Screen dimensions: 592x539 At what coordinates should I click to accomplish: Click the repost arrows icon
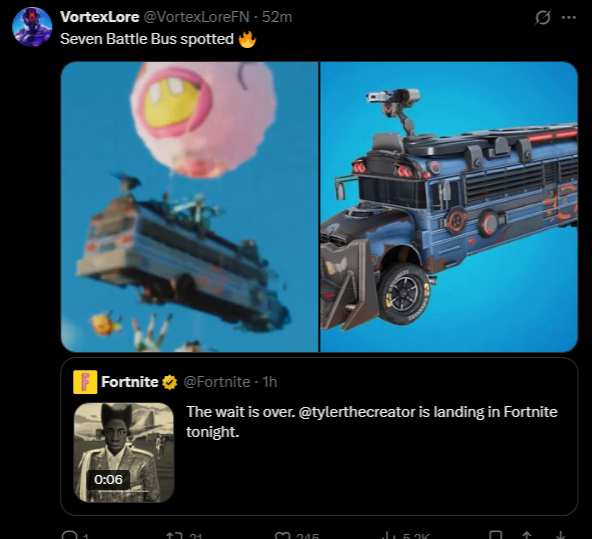pyautogui.click(x=174, y=536)
